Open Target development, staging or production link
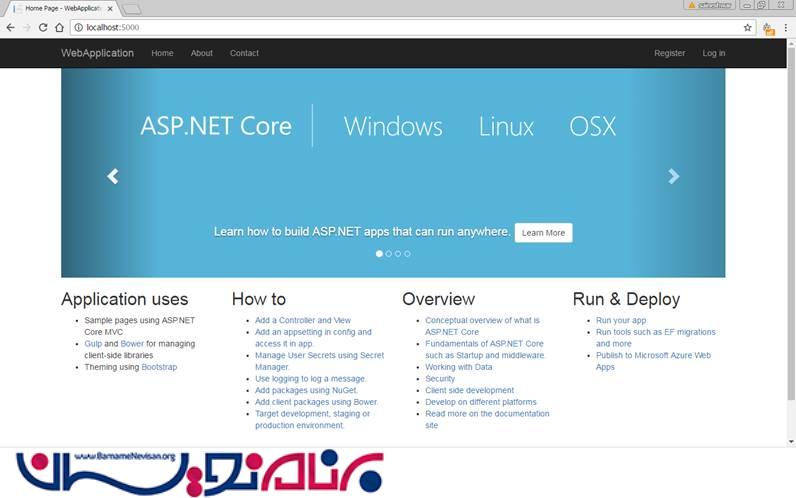Screen dimensions: 796x498 point(312,419)
